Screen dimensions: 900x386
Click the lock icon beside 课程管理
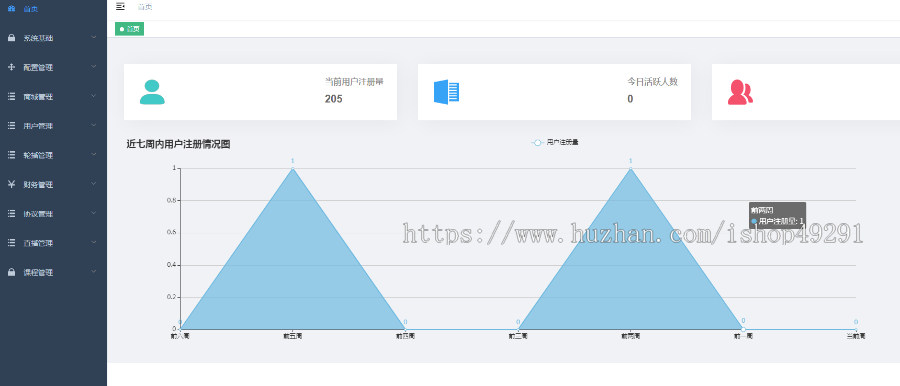click(x=11, y=272)
